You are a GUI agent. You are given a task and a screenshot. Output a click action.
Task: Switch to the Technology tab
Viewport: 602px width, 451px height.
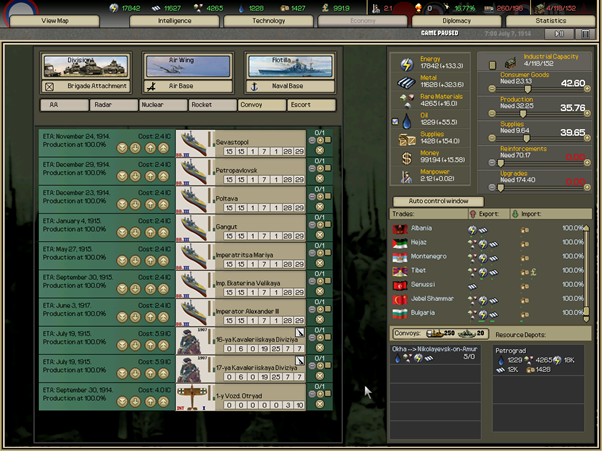(268, 20)
